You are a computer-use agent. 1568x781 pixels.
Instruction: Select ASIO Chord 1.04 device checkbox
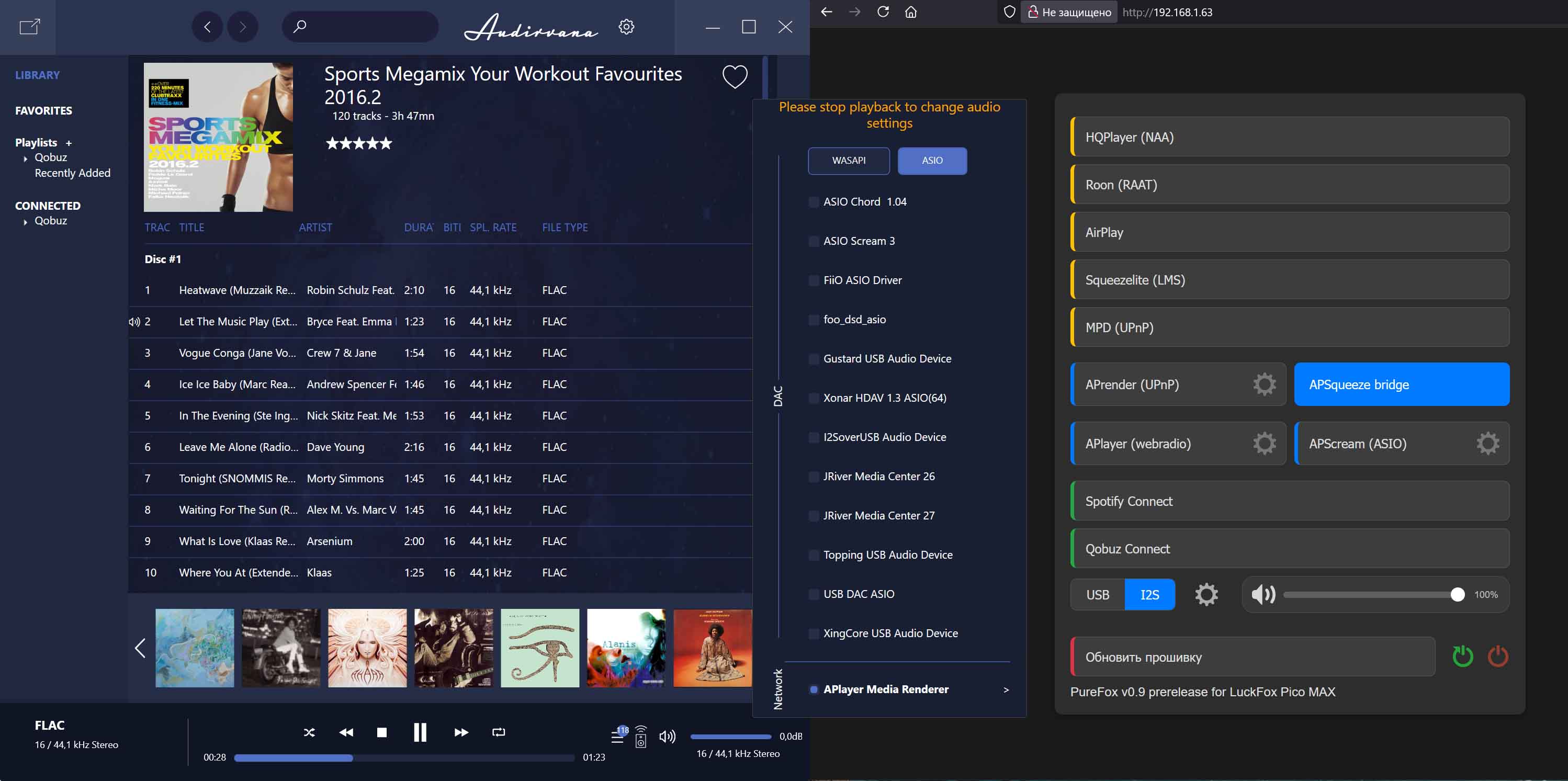814,202
